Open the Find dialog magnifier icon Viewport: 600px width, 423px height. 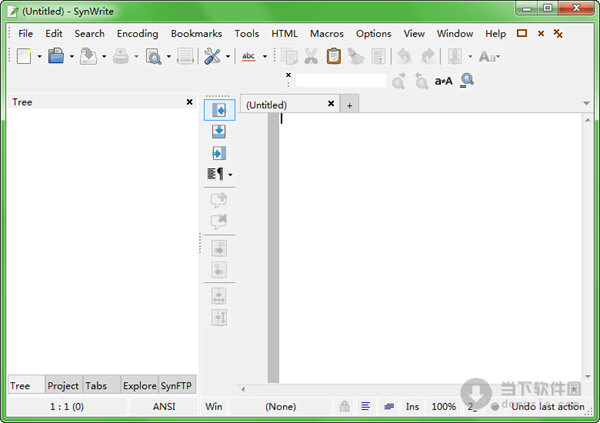(x=467, y=80)
